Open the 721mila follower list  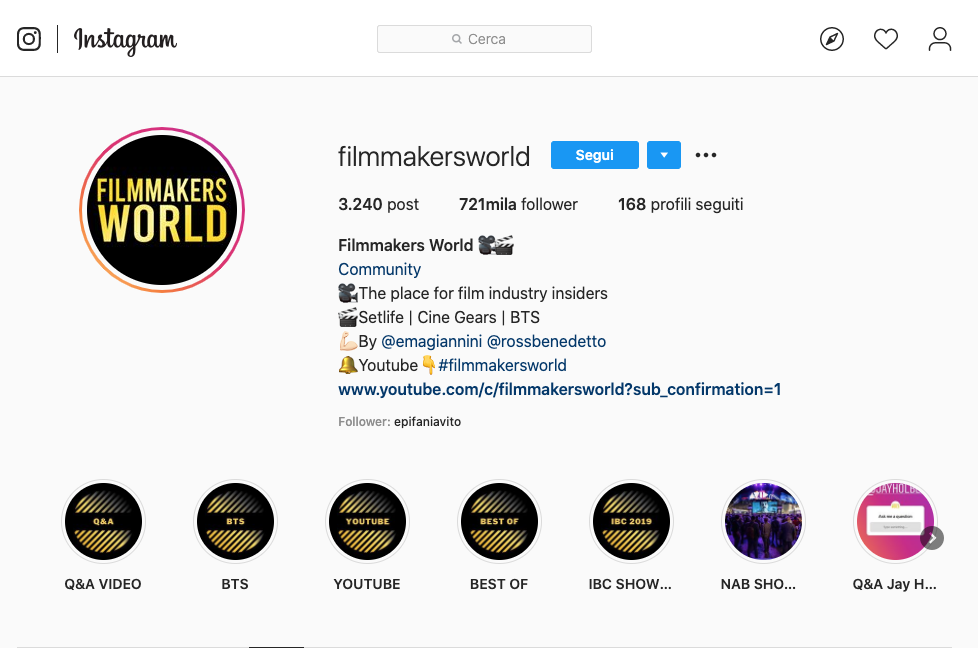pos(518,205)
